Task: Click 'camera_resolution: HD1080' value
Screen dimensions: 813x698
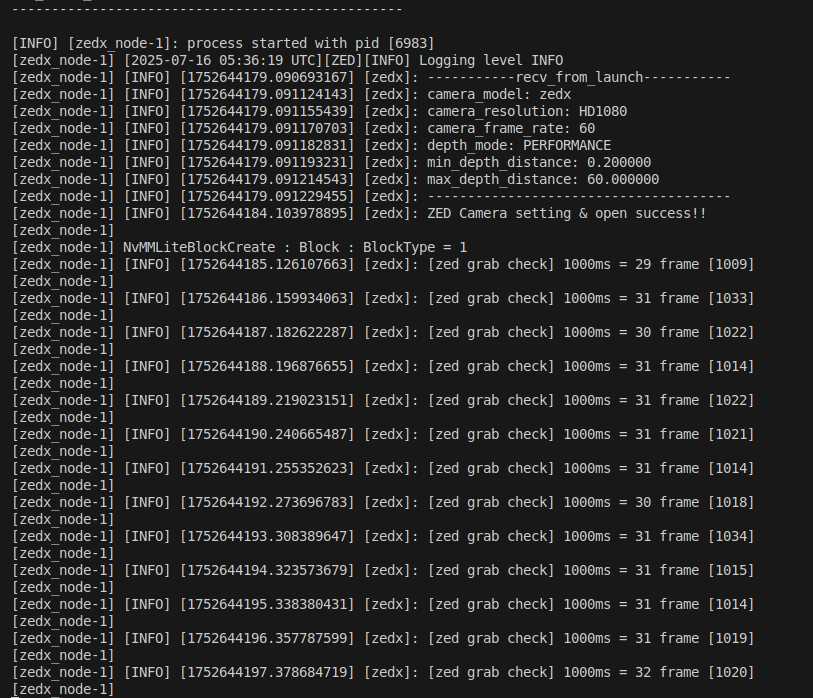Action: (x=527, y=111)
